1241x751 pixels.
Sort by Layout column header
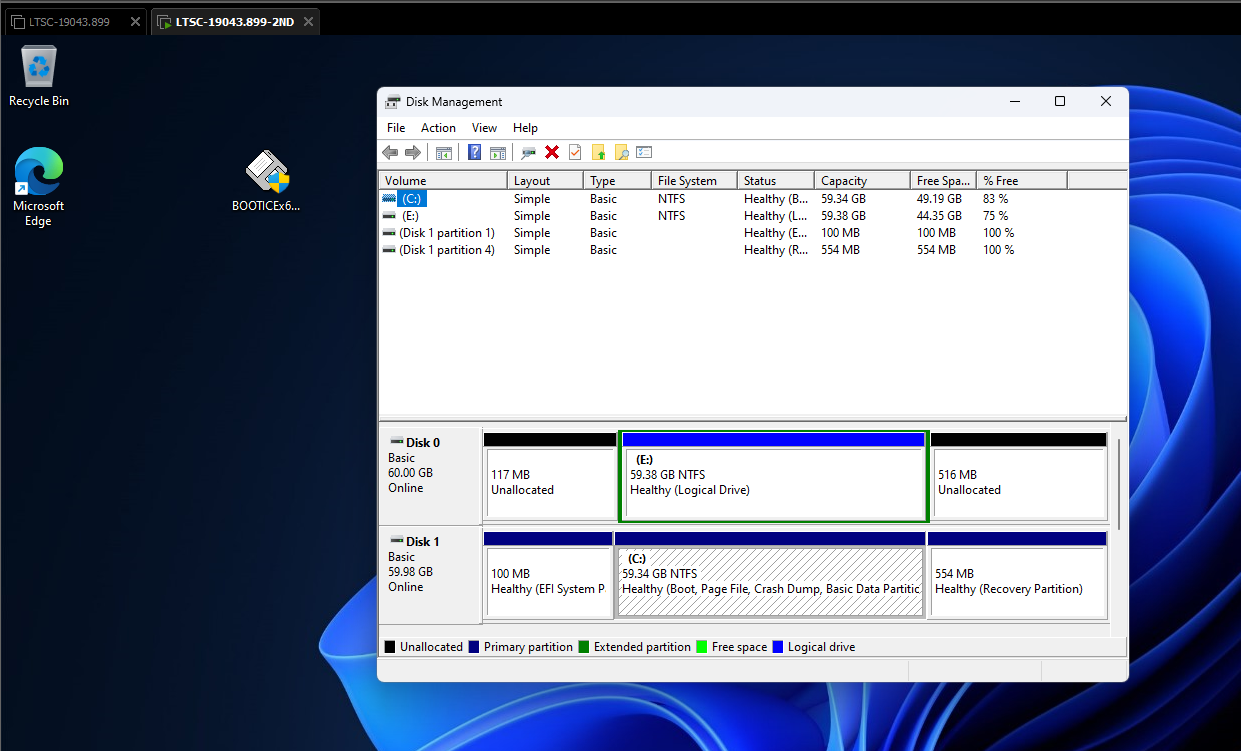(x=545, y=181)
